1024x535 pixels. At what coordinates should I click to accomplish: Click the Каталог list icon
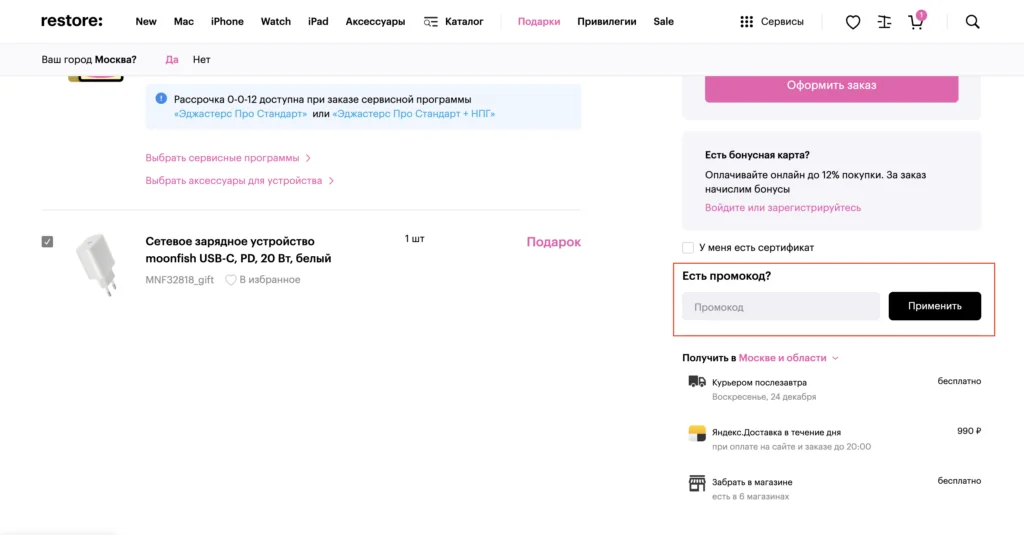point(430,22)
